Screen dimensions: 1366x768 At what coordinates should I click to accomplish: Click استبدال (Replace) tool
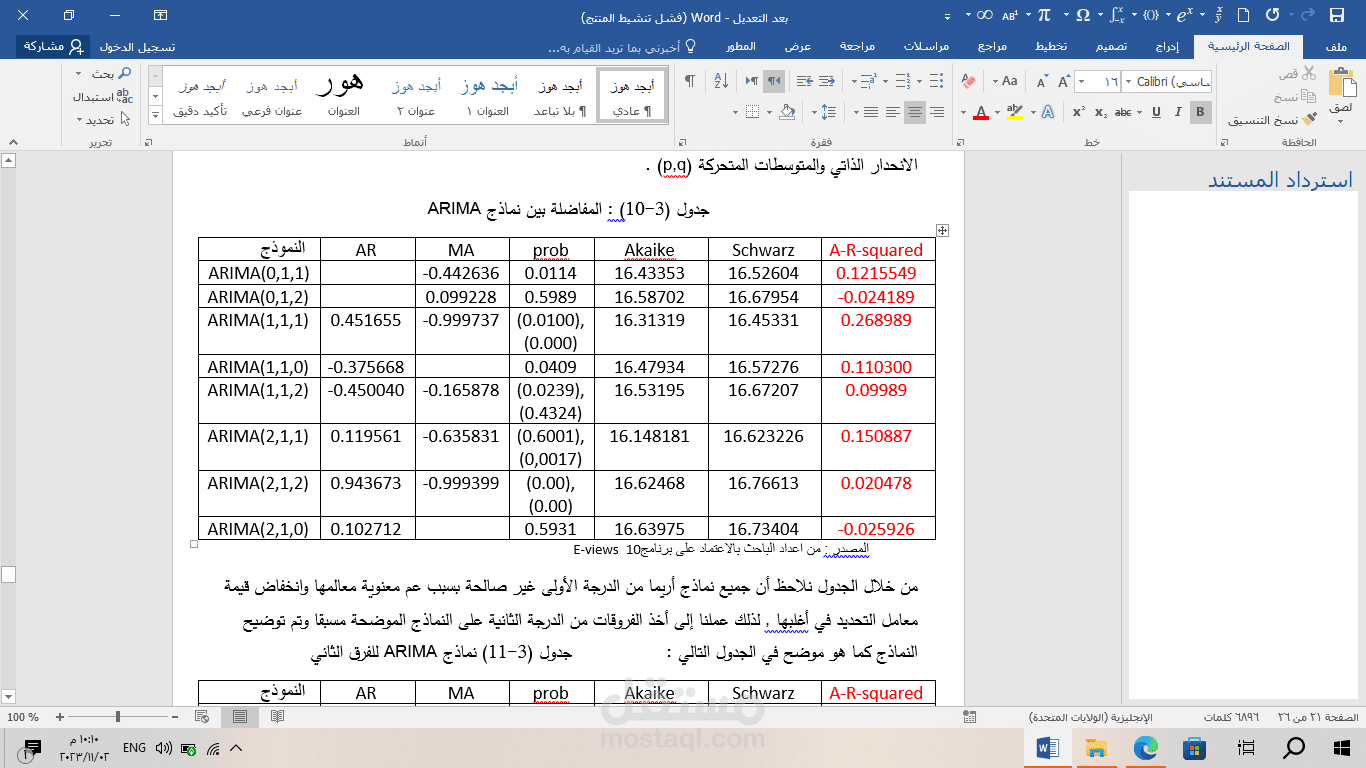tap(103, 97)
